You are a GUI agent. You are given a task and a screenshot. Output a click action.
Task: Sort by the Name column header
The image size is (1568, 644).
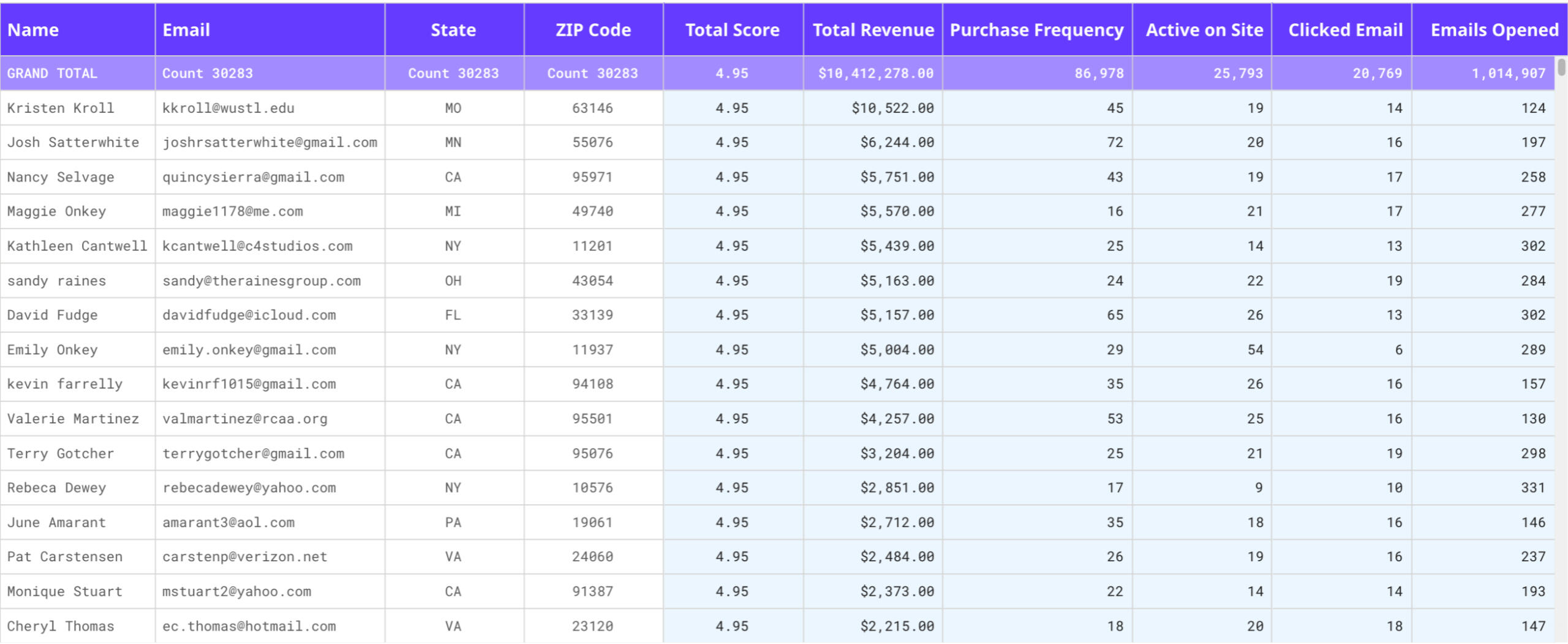[33, 30]
